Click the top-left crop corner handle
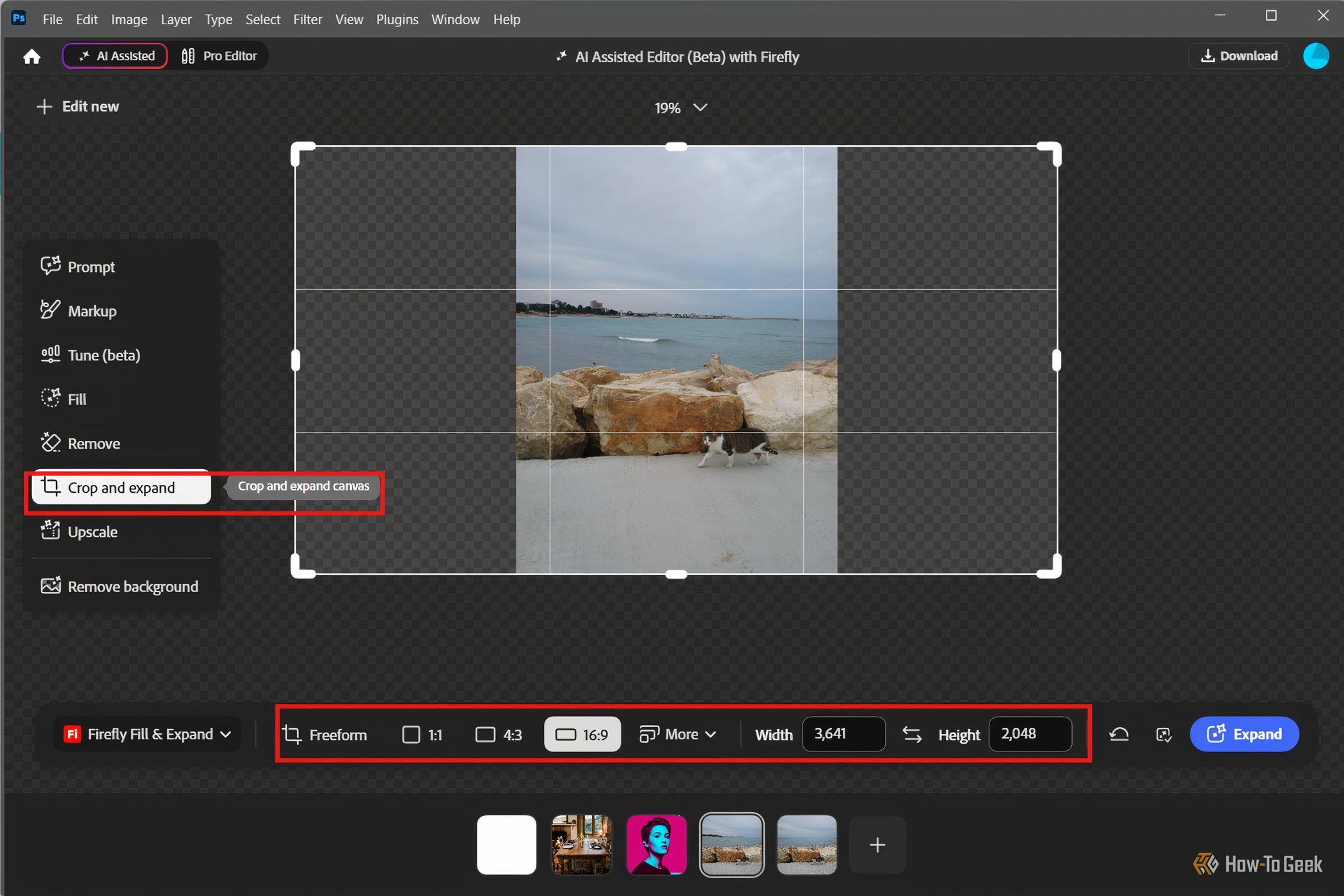The width and height of the screenshot is (1344, 896). 299,150
